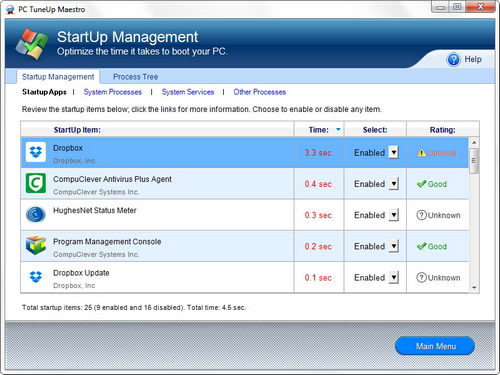Screen dimensions: 500x375
Task: Click the green checkmark for CompuClever Antivirus
Action: 422,184
